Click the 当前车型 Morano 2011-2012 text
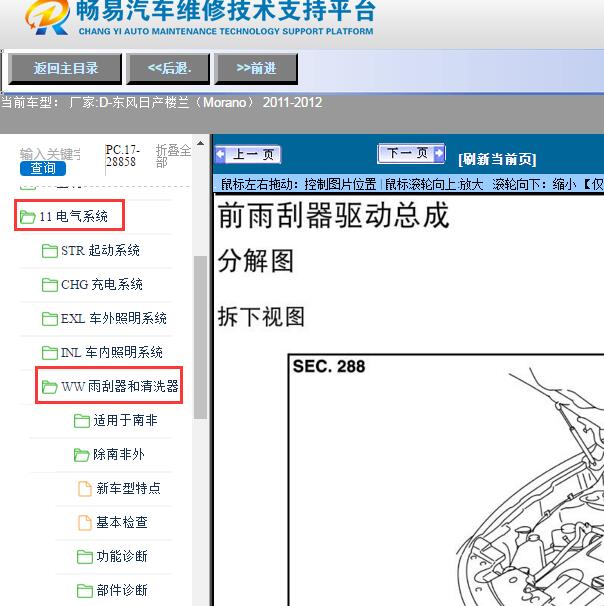 point(162,102)
